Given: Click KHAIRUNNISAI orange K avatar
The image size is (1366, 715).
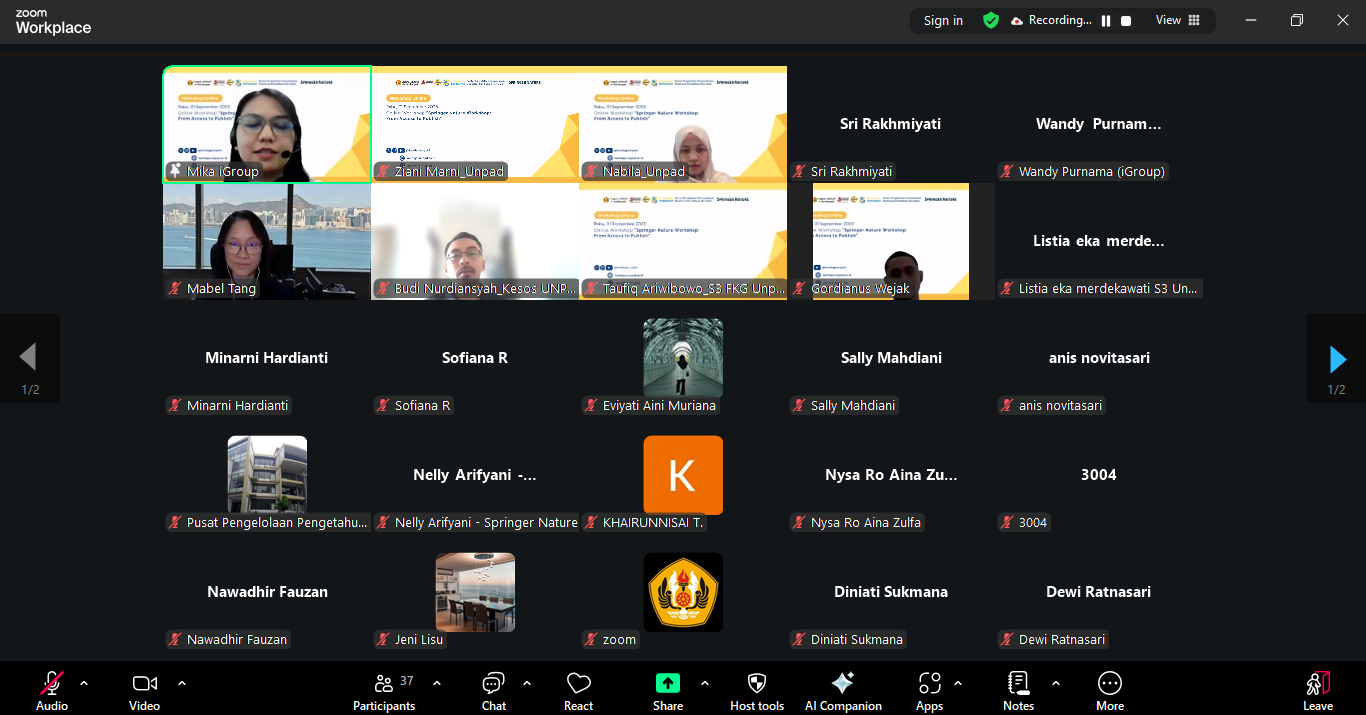Looking at the screenshot, I should (x=683, y=475).
